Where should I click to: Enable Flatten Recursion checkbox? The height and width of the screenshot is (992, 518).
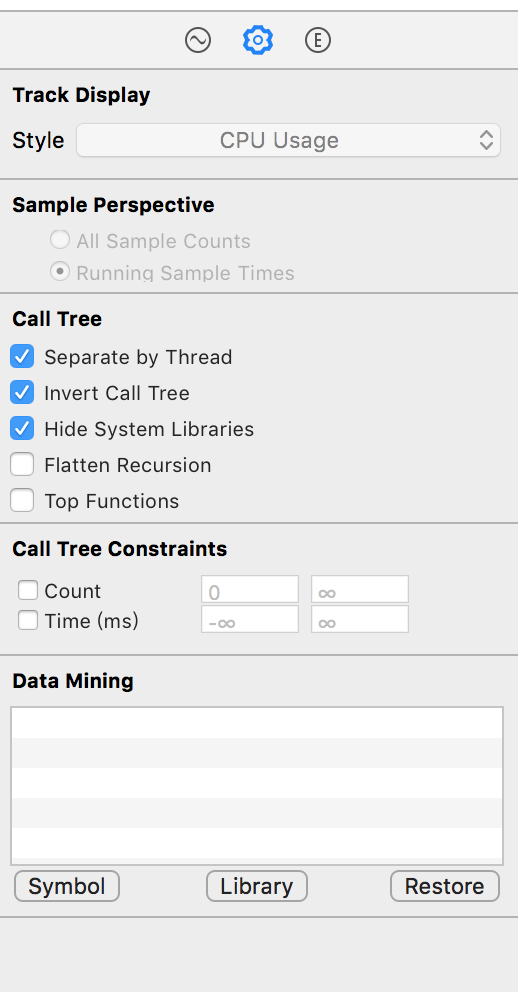[x=22, y=465]
